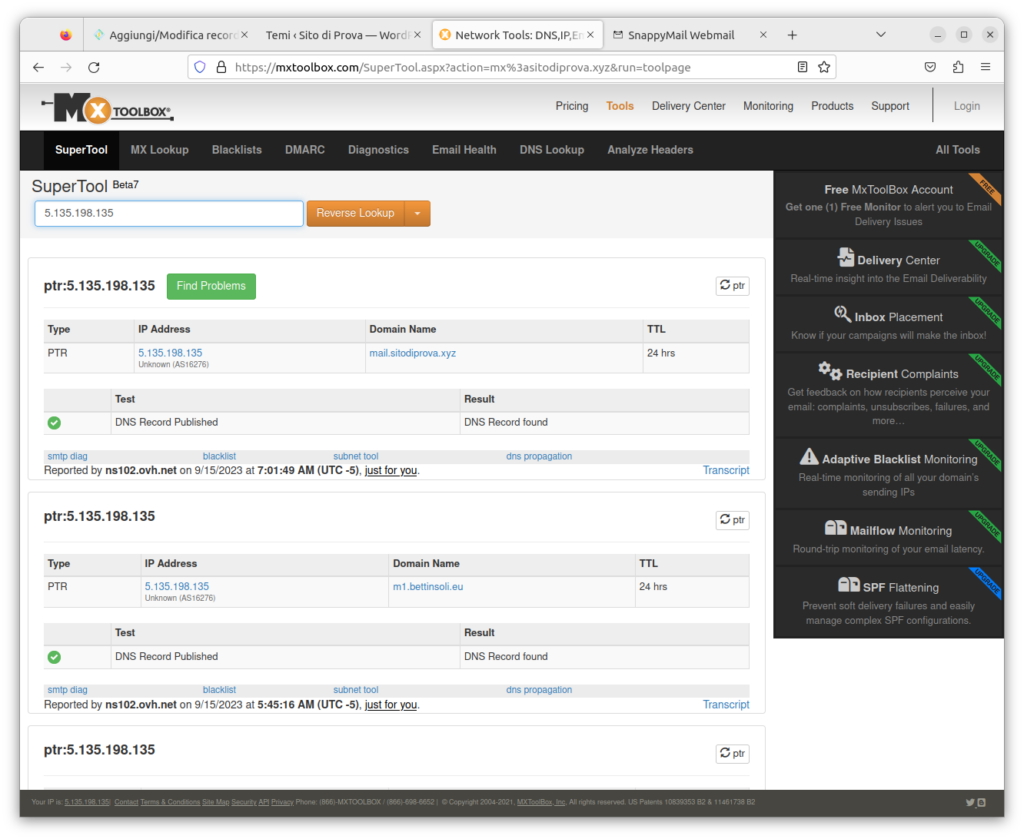The height and width of the screenshot is (839, 1024).
Task: Click the padlock site security icon
Action: (x=221, y=67)
